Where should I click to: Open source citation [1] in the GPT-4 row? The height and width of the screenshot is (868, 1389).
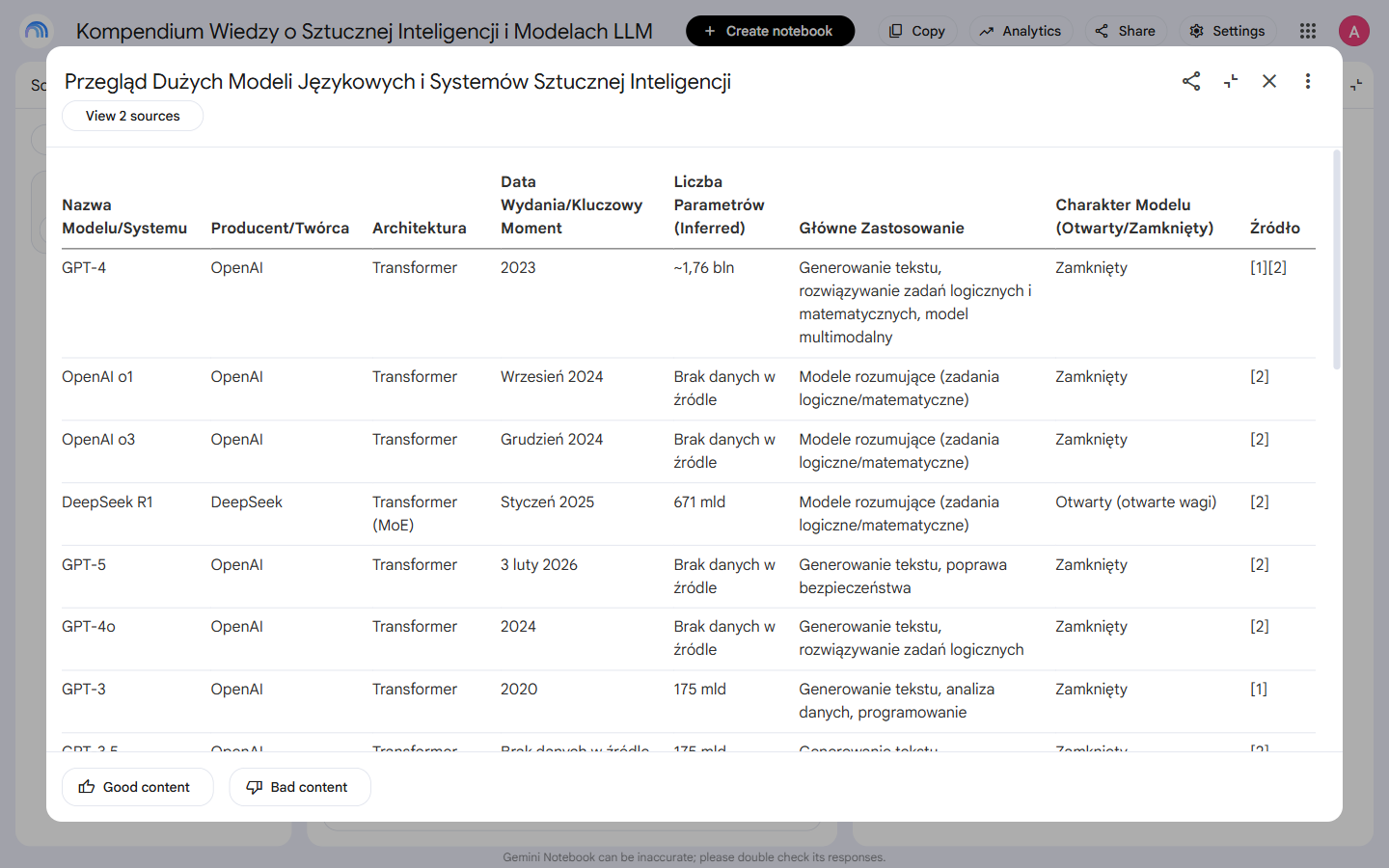click(1259, 267)
